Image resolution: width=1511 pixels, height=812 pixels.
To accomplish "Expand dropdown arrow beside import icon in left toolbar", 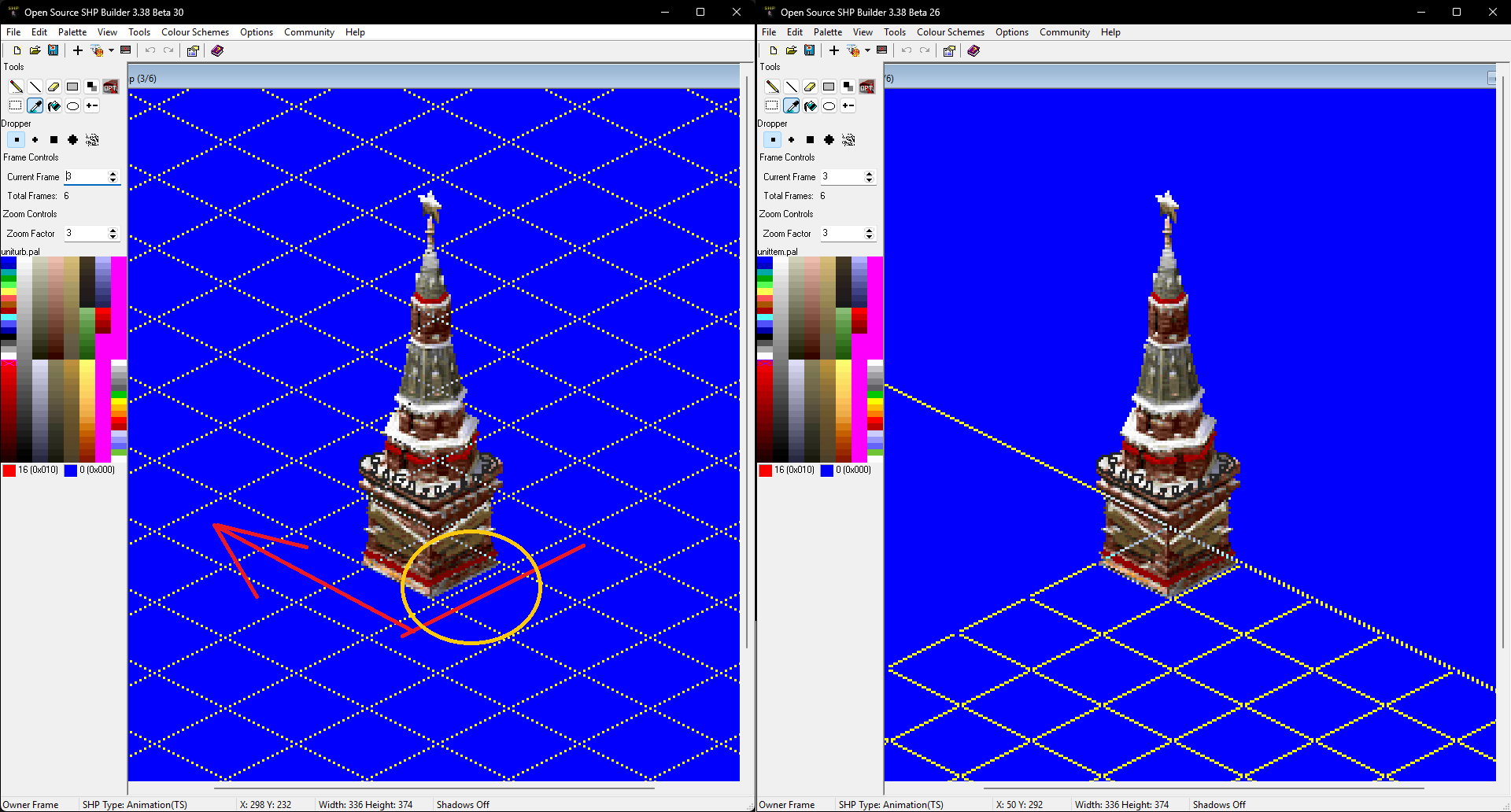I will coord(111,50).
